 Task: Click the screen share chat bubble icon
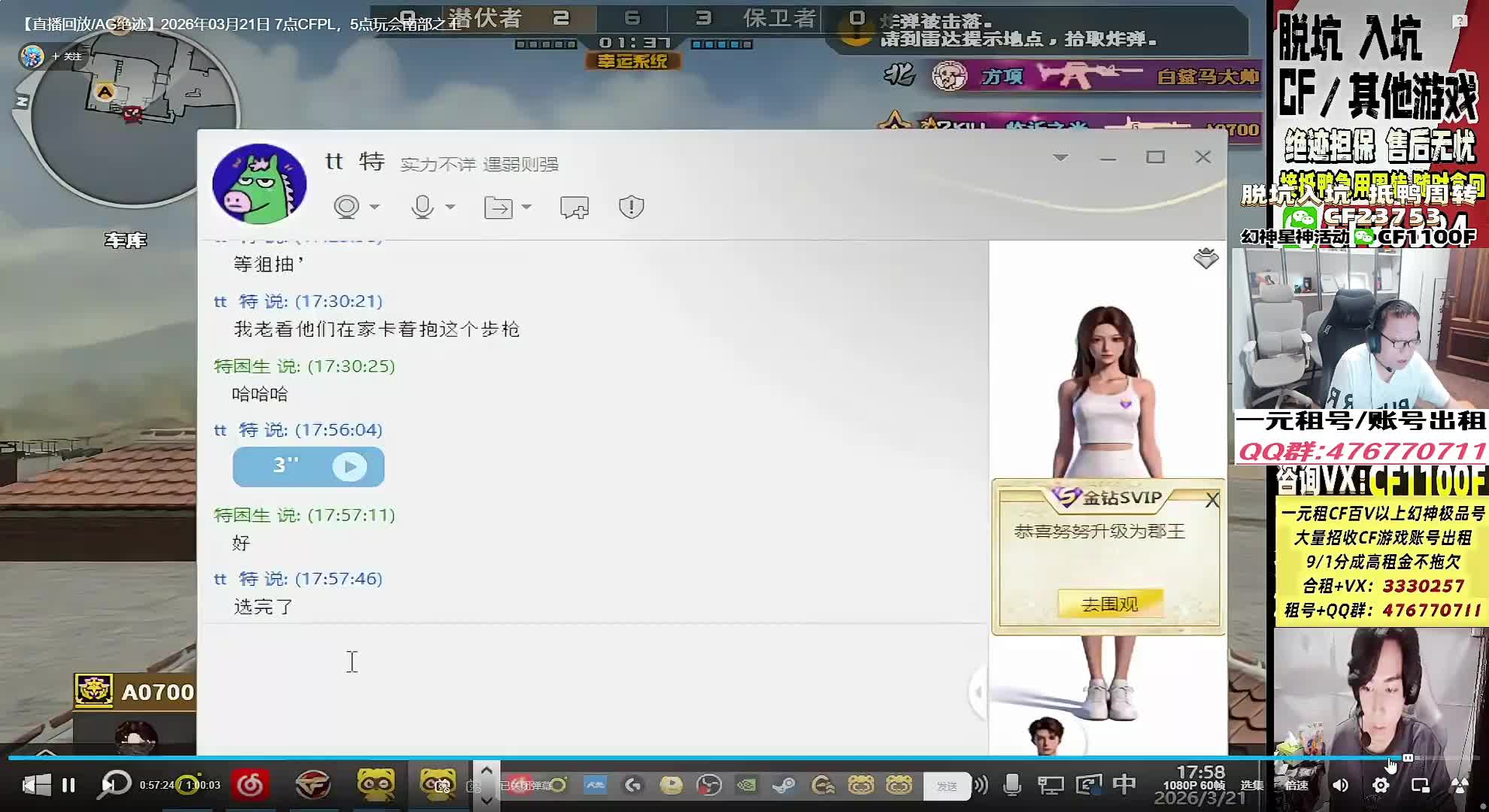(x=575, y=207)
